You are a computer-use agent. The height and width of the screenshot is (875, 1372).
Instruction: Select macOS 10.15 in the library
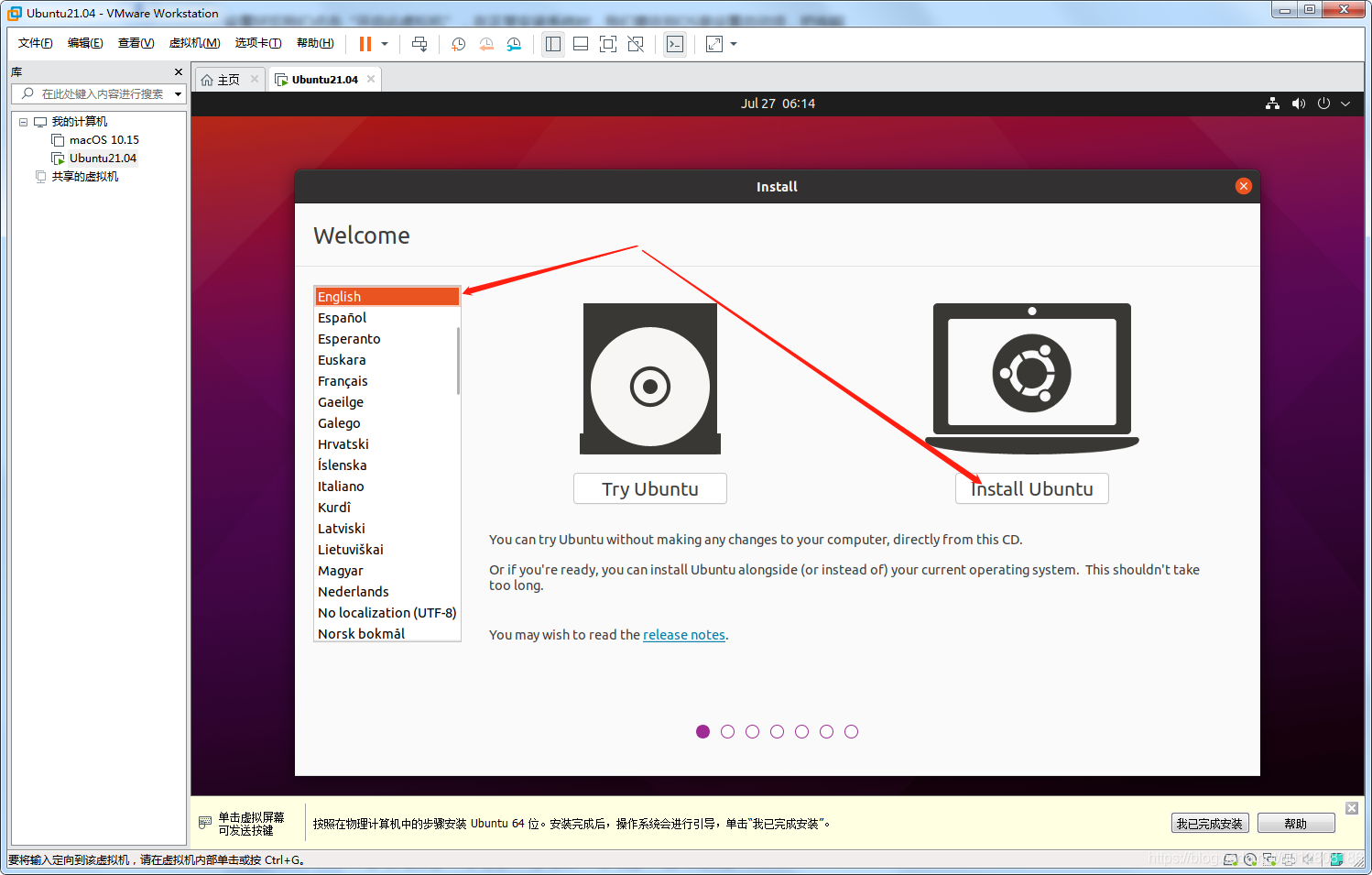104,139
